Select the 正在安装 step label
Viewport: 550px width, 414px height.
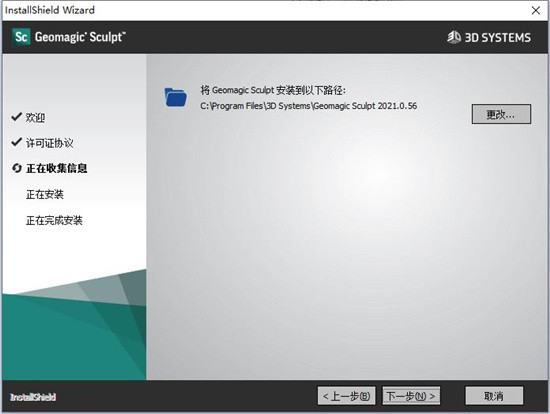coord(45,194)
